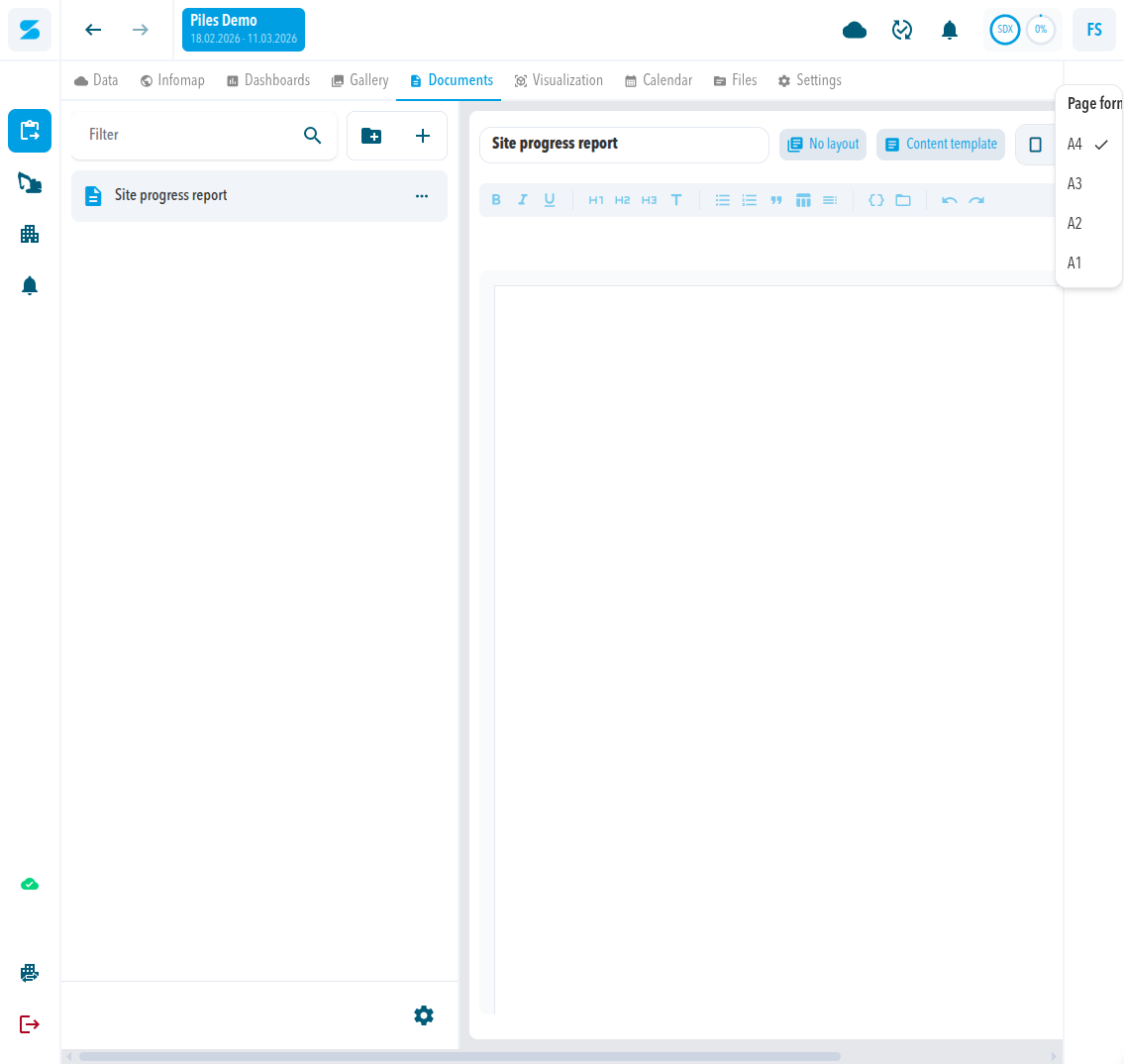Click the red logout icon
The height and width of the screenshot is (1064, 1124).
(x=30, y=1023)
